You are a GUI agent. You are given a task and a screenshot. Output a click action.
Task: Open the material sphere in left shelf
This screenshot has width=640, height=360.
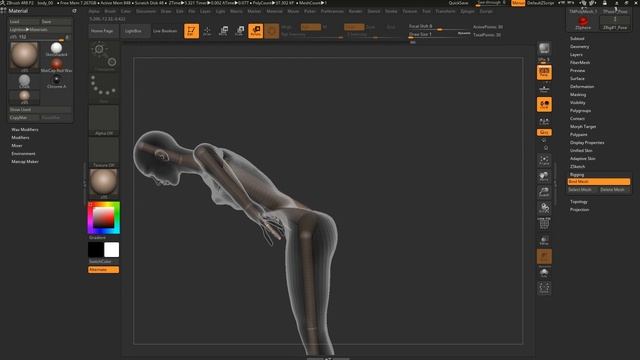tap(104, 184)
